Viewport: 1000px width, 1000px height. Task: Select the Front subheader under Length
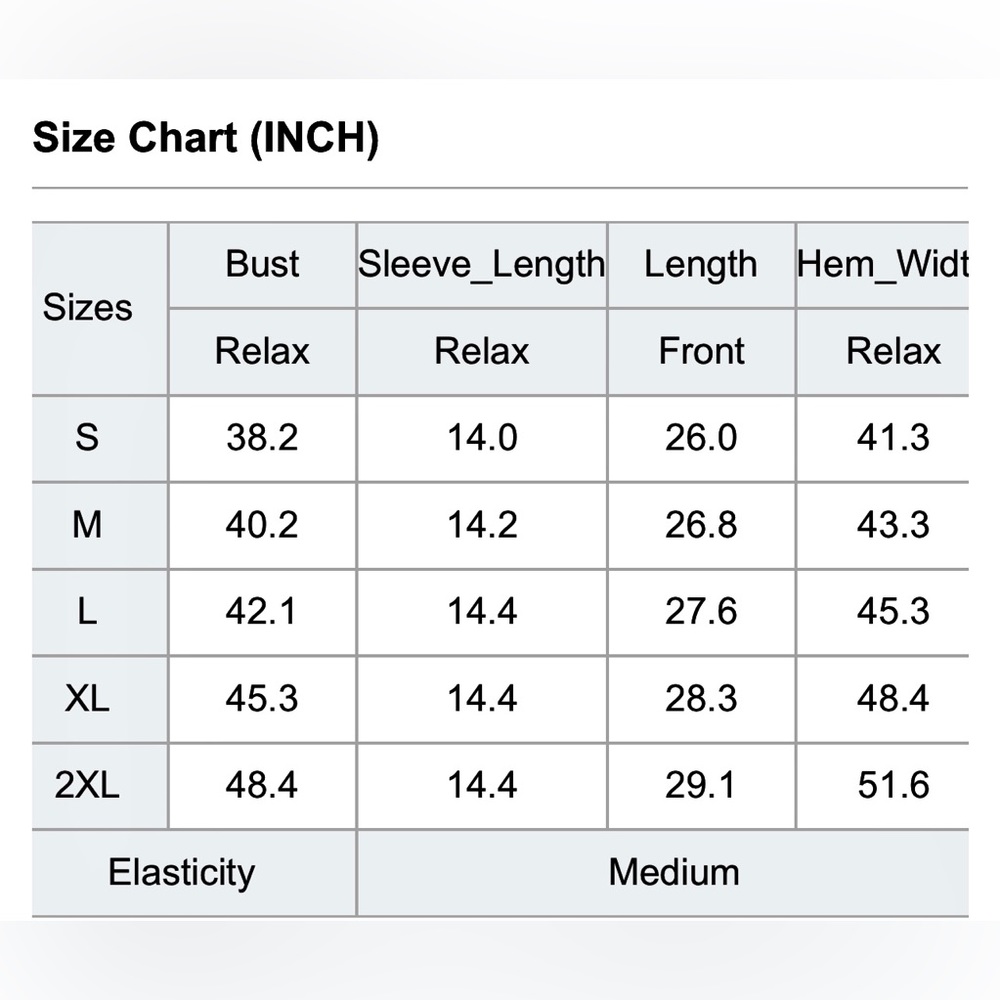click(x=701, y=351)
